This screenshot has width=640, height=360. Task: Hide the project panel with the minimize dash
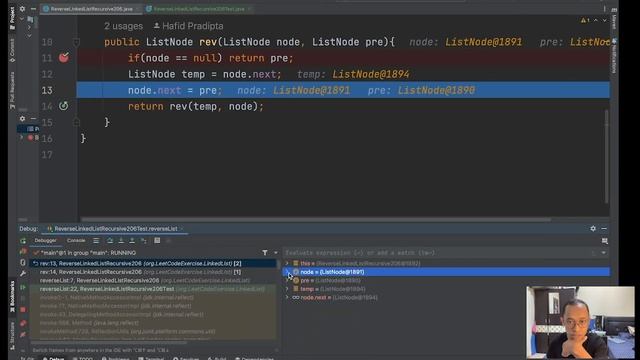[33, 9]
